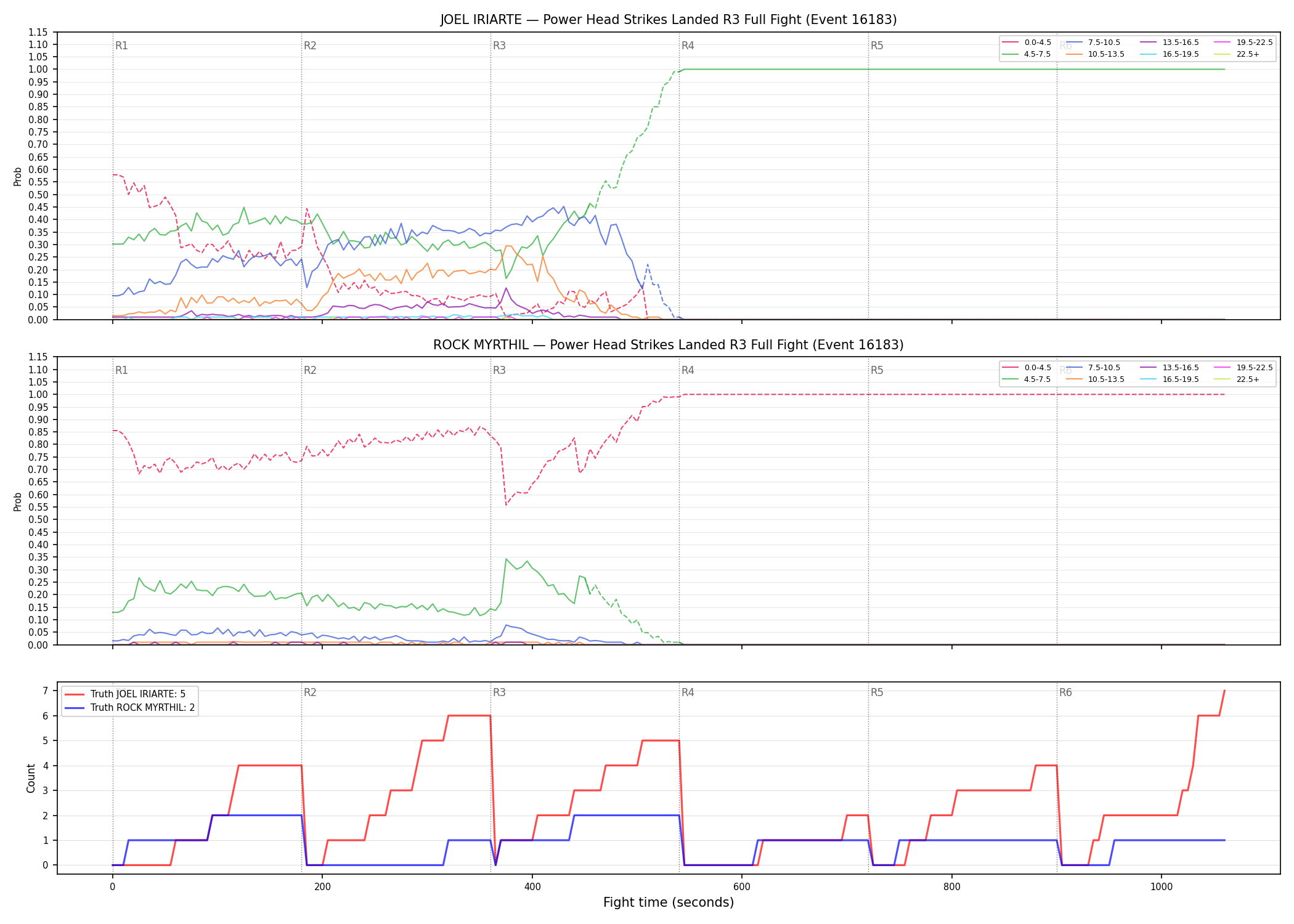Click the Count y-axis label

(x=31, y=778)
